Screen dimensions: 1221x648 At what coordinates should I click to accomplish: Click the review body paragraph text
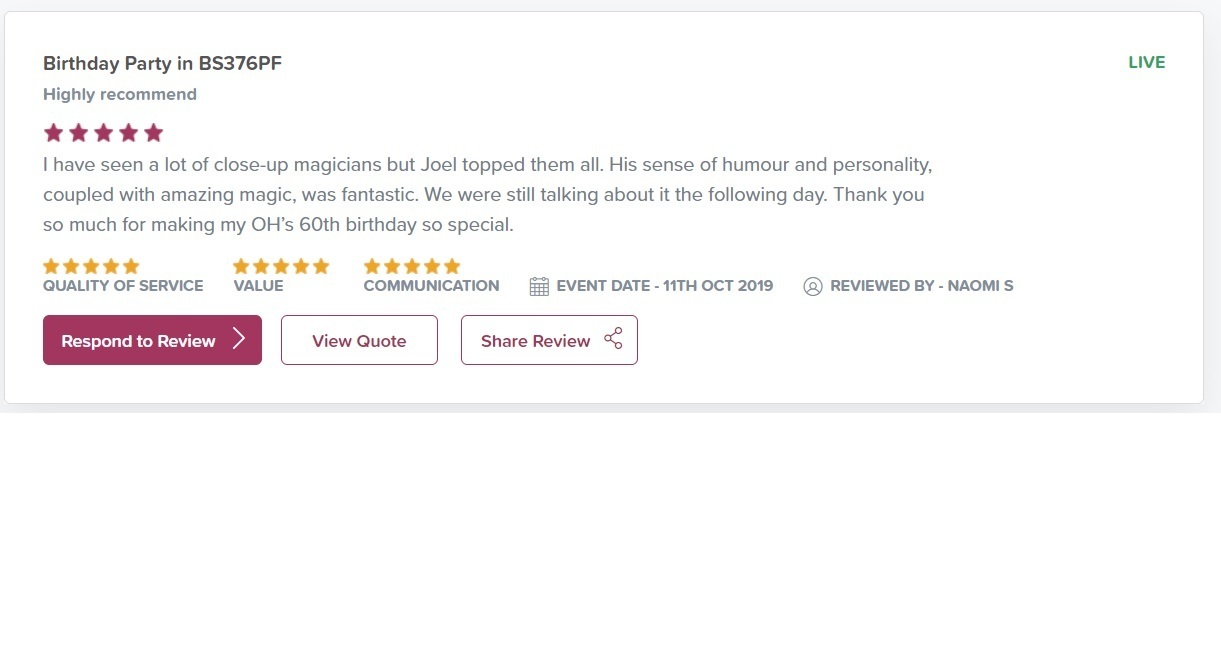pyautogui.click(x=487, y=194)
